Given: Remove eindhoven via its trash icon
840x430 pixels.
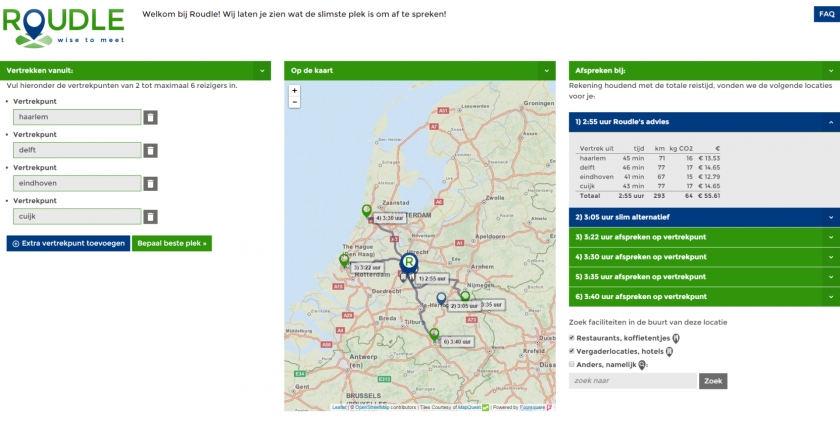Looking at the screenshot, I should (151, 184).
